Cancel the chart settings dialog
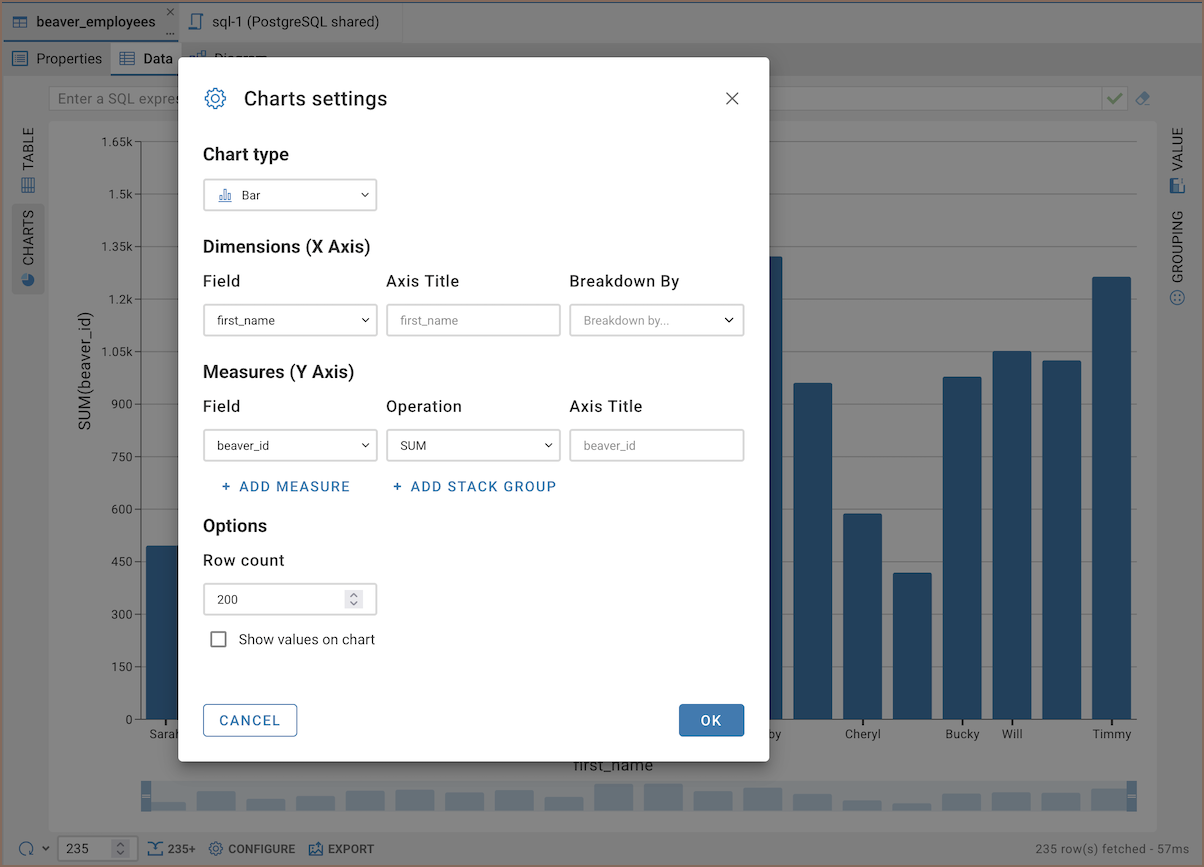The width and height of the screenshot is (1204, 867). [x=250, y=720]
